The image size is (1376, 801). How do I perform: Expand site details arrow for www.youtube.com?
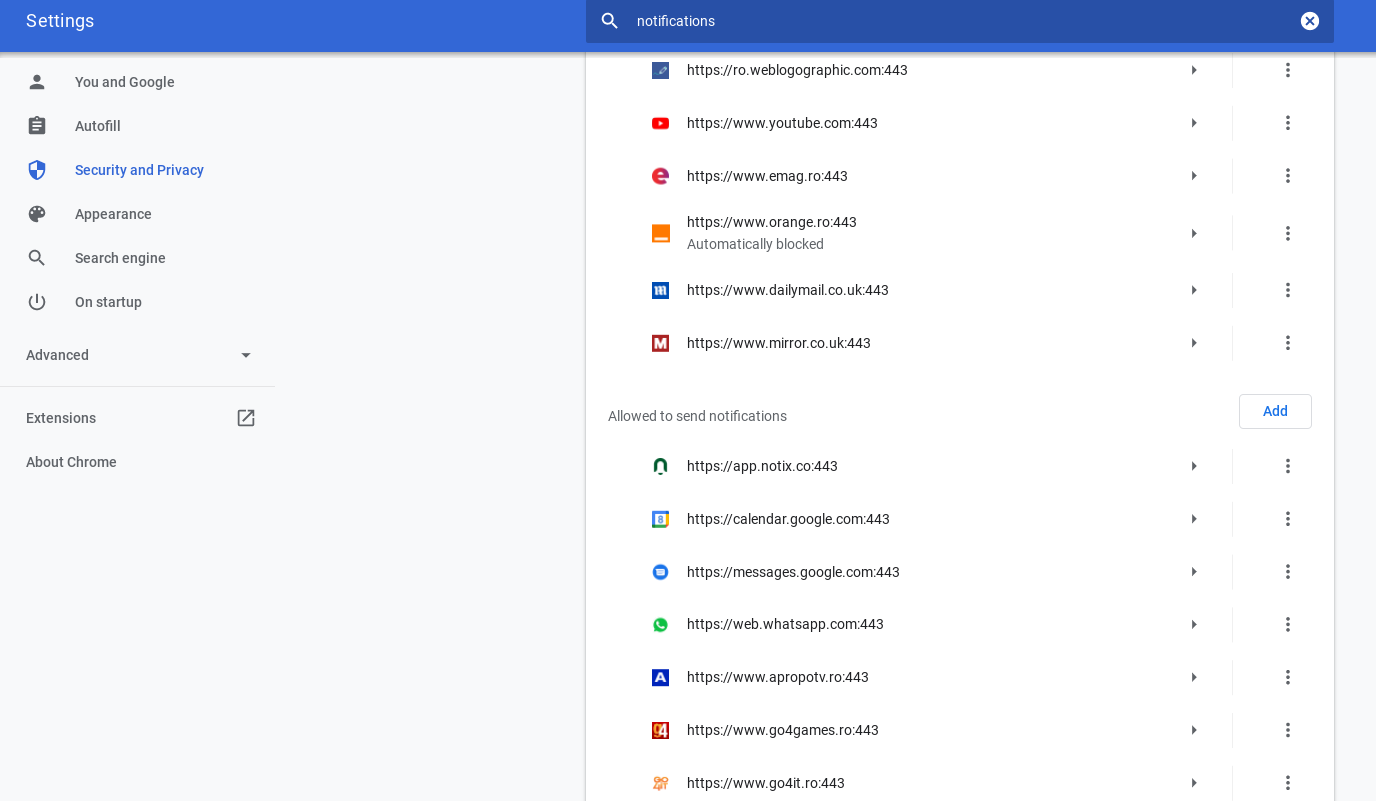[1194, 123]
